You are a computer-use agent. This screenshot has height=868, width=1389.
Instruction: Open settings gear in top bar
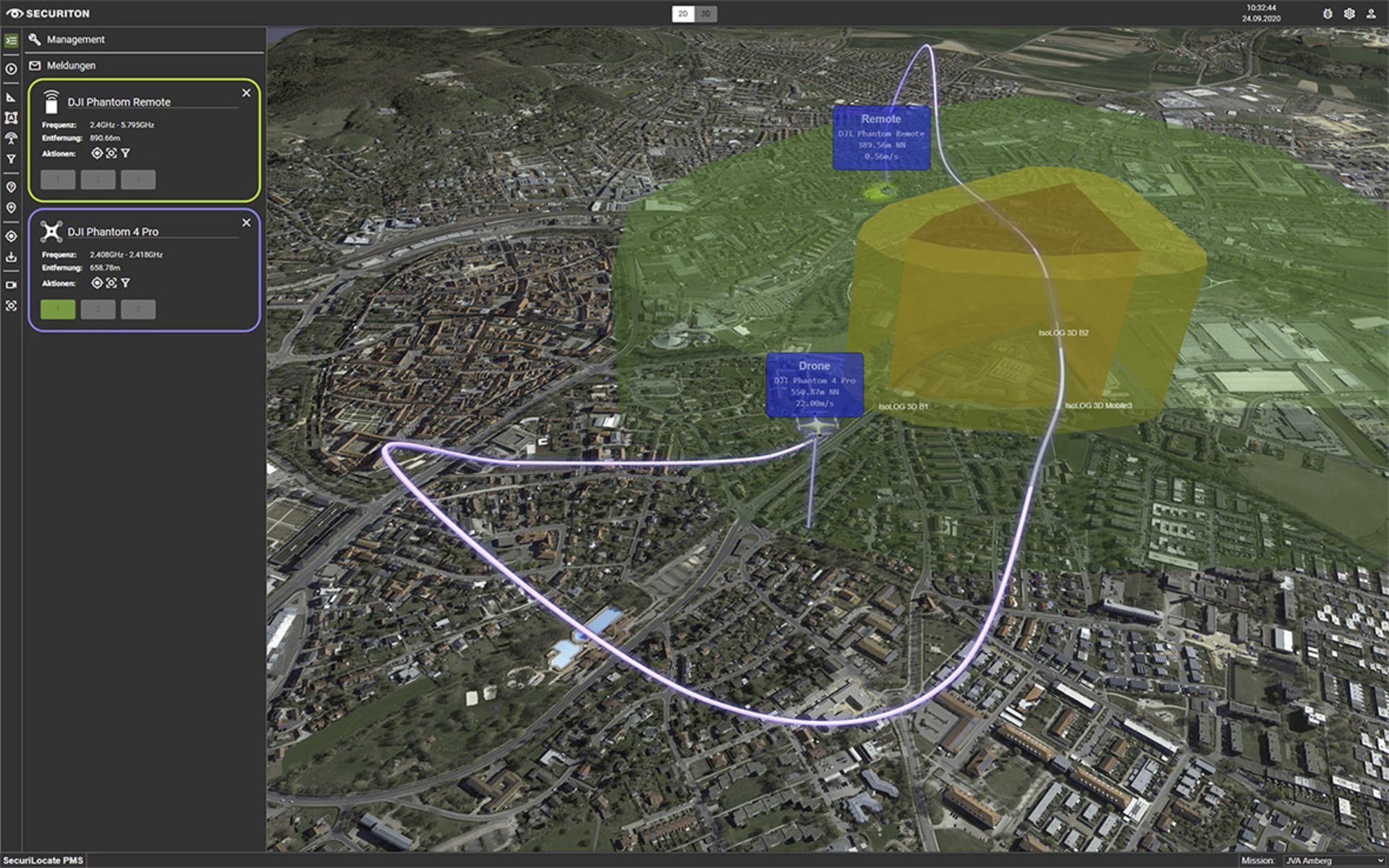tap(1349, 14)
